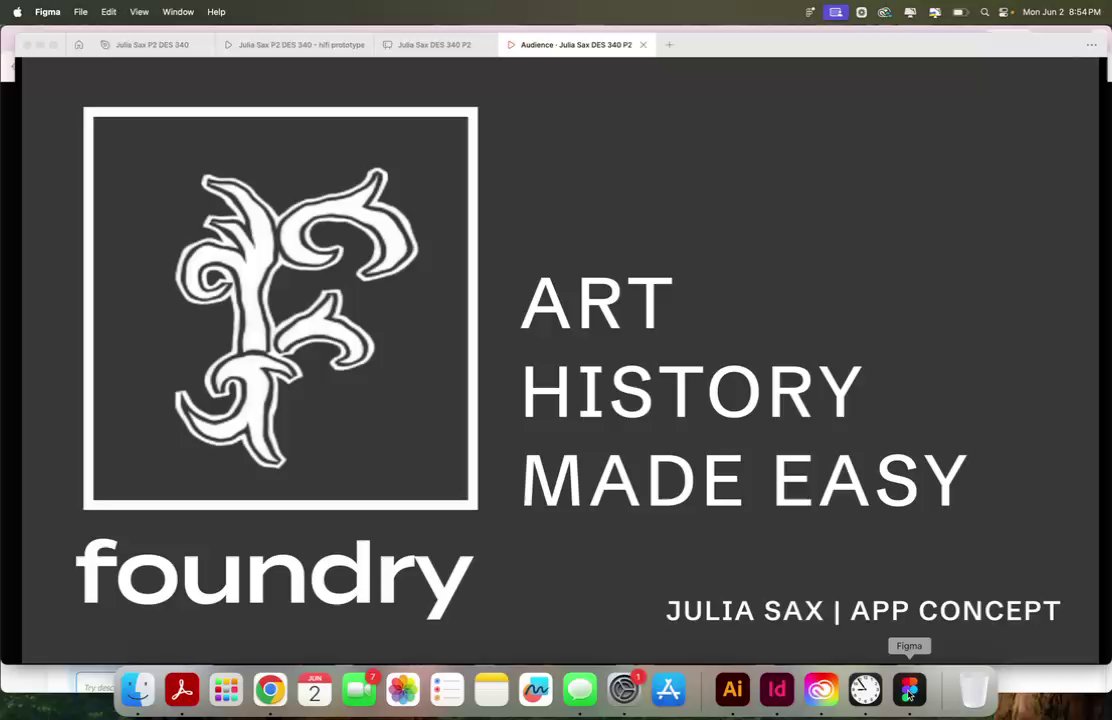
Task: Click the screen recording menu bar icon
Action: pos(862,12)
